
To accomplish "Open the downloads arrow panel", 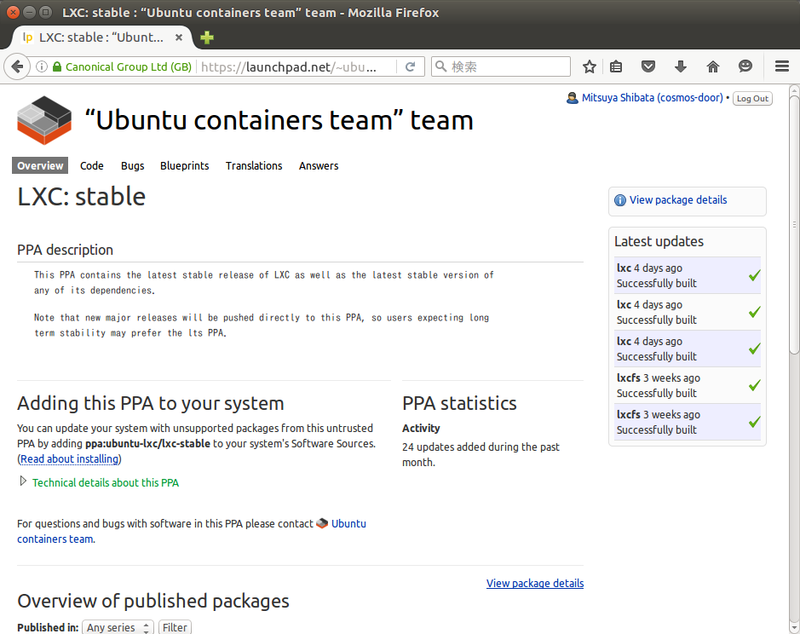I will point(681,67).
